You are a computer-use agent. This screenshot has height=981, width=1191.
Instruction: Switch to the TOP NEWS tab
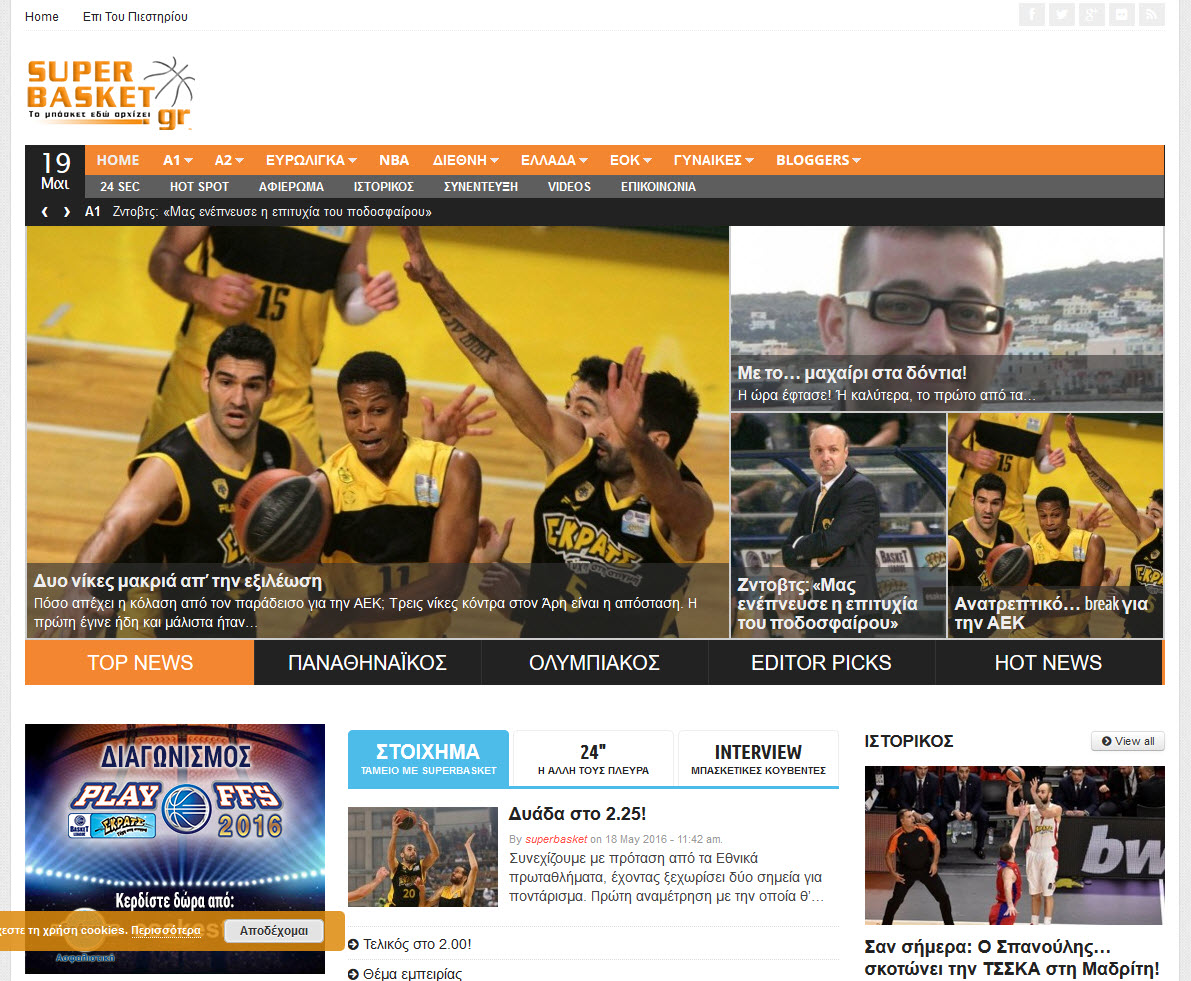click(x=140, y=663)
